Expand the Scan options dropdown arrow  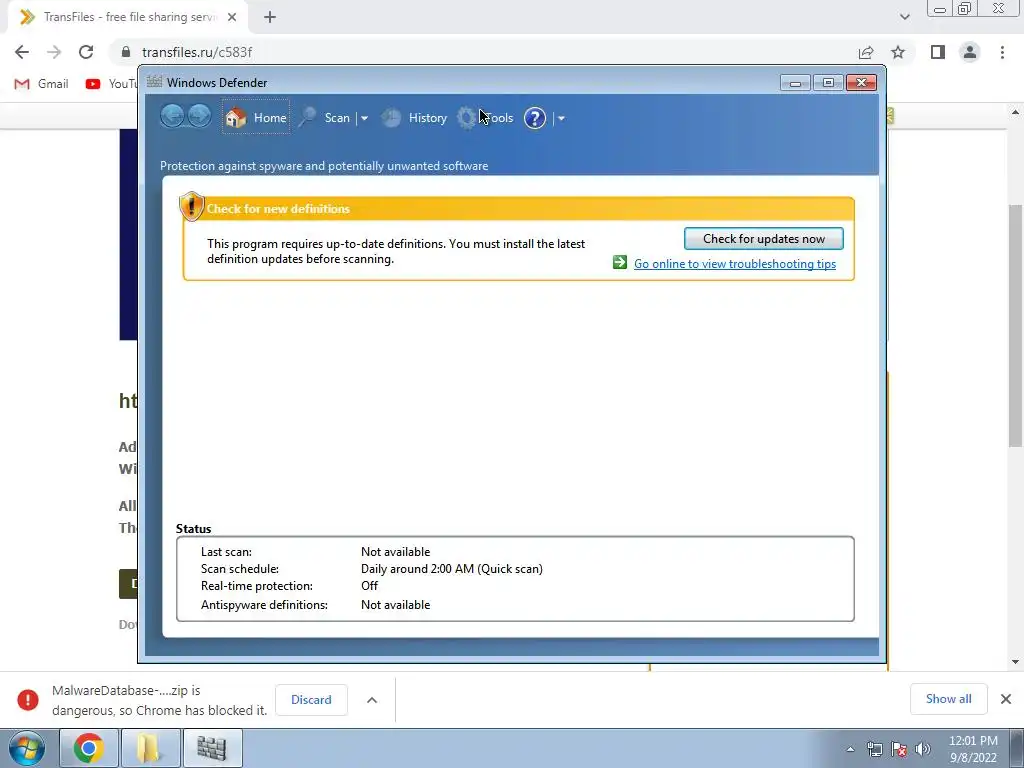364,118
